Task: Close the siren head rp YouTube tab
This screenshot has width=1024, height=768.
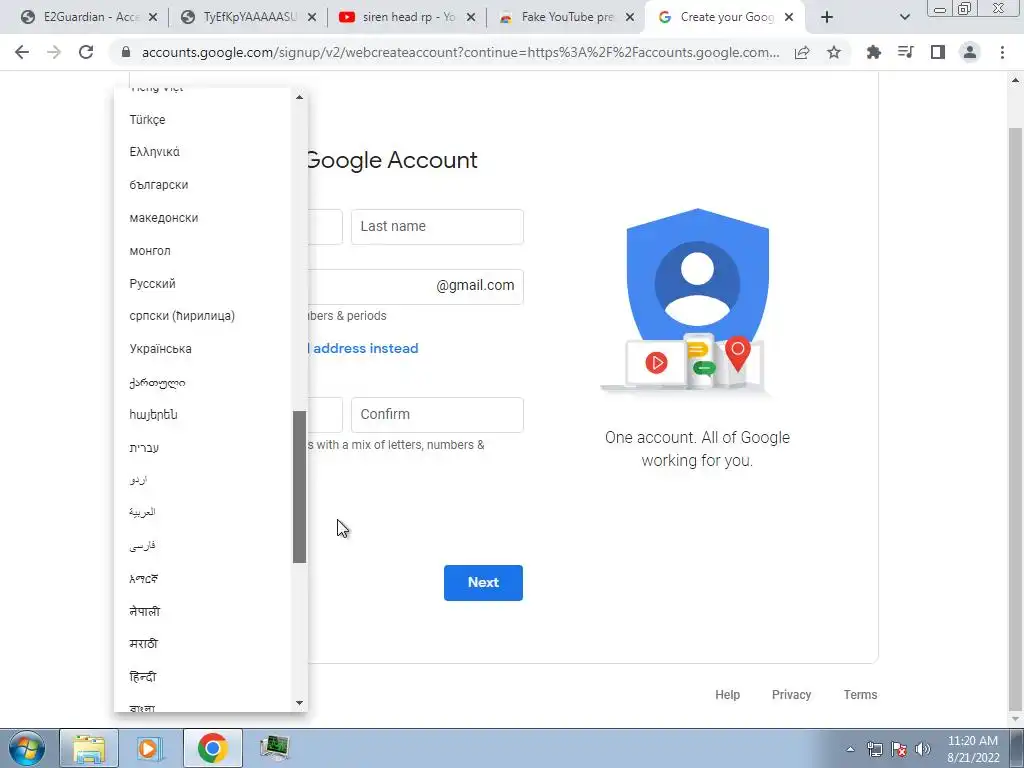Action: 471,18
